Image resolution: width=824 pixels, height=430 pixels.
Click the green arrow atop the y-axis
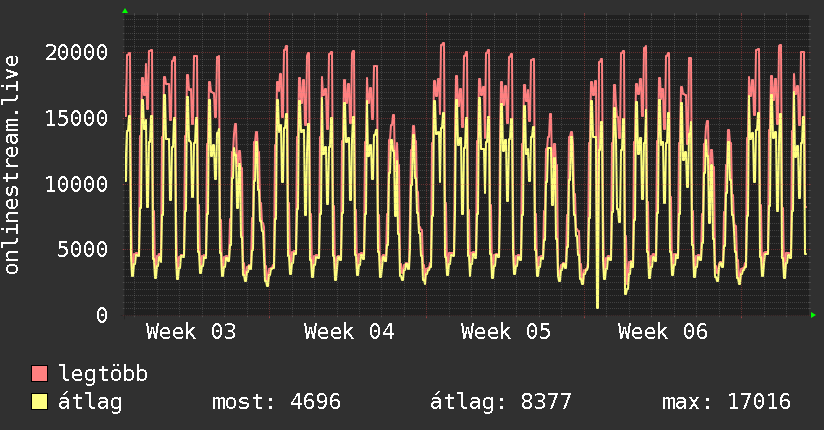(x=125, y=11)
